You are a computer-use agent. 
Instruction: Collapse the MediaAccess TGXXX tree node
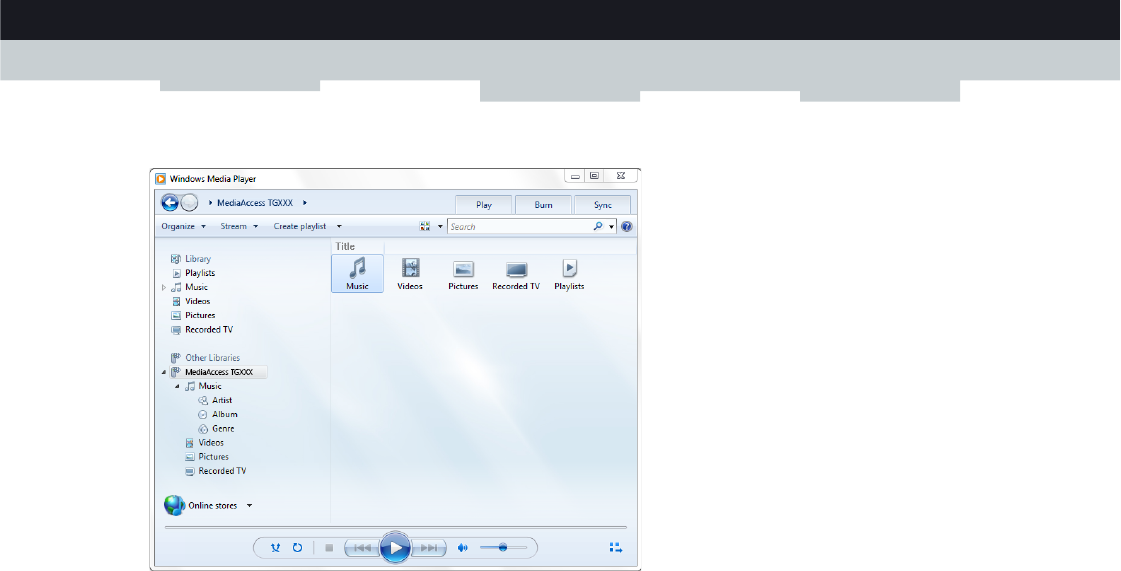164,372
